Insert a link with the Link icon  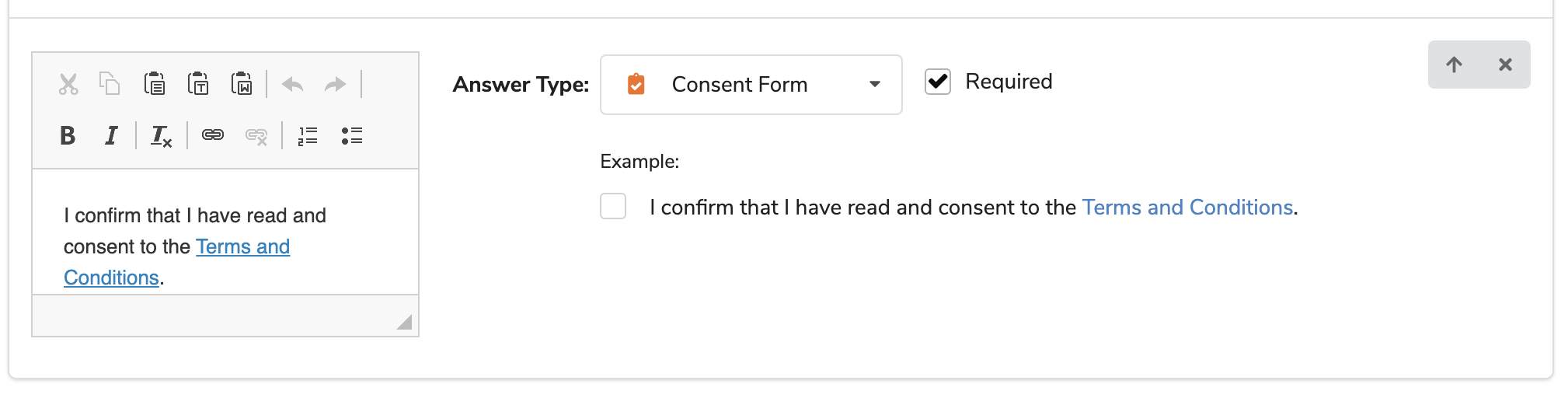point(213,136)
